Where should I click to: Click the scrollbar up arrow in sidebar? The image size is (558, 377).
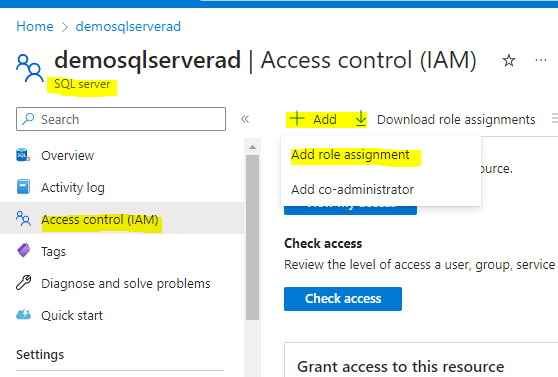[252, 147]
